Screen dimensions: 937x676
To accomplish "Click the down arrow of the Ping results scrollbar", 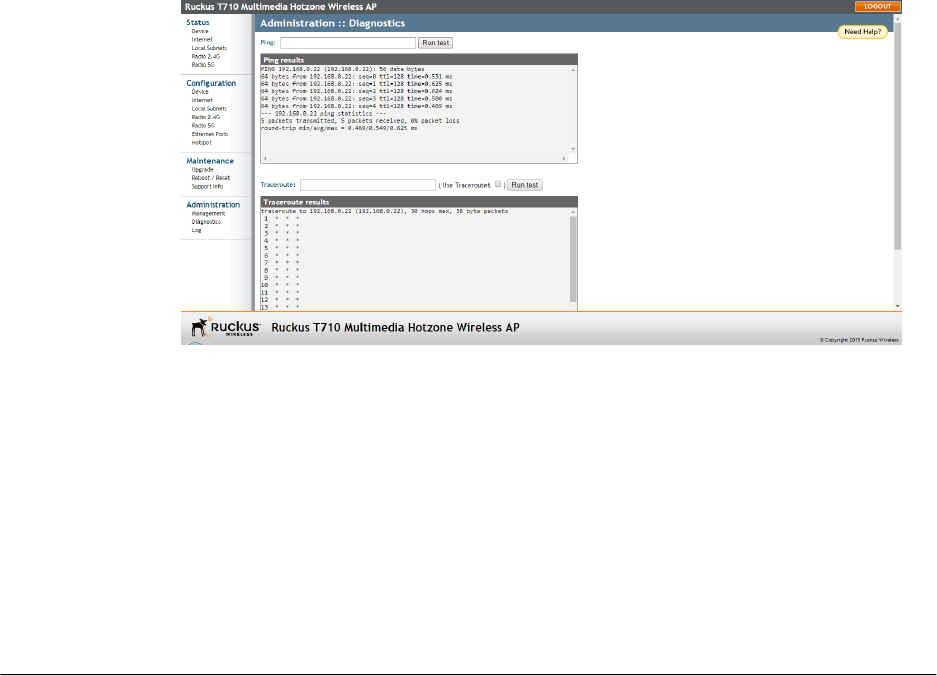I will (x=573, y=149).
